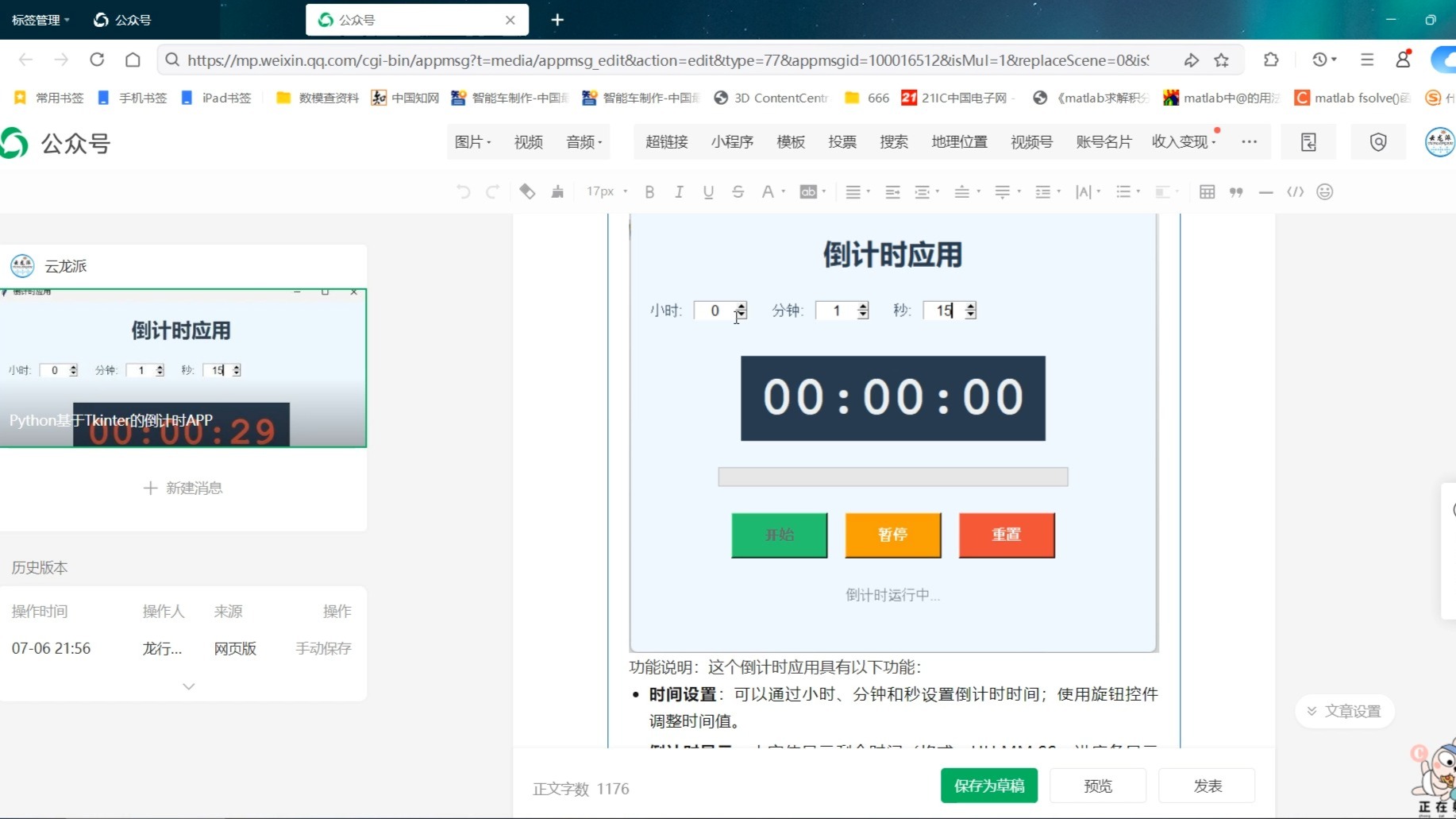Viewport: 1456px width, 819px height.
Task: Insert a 小程序
Action: click(x=732, y=141)
